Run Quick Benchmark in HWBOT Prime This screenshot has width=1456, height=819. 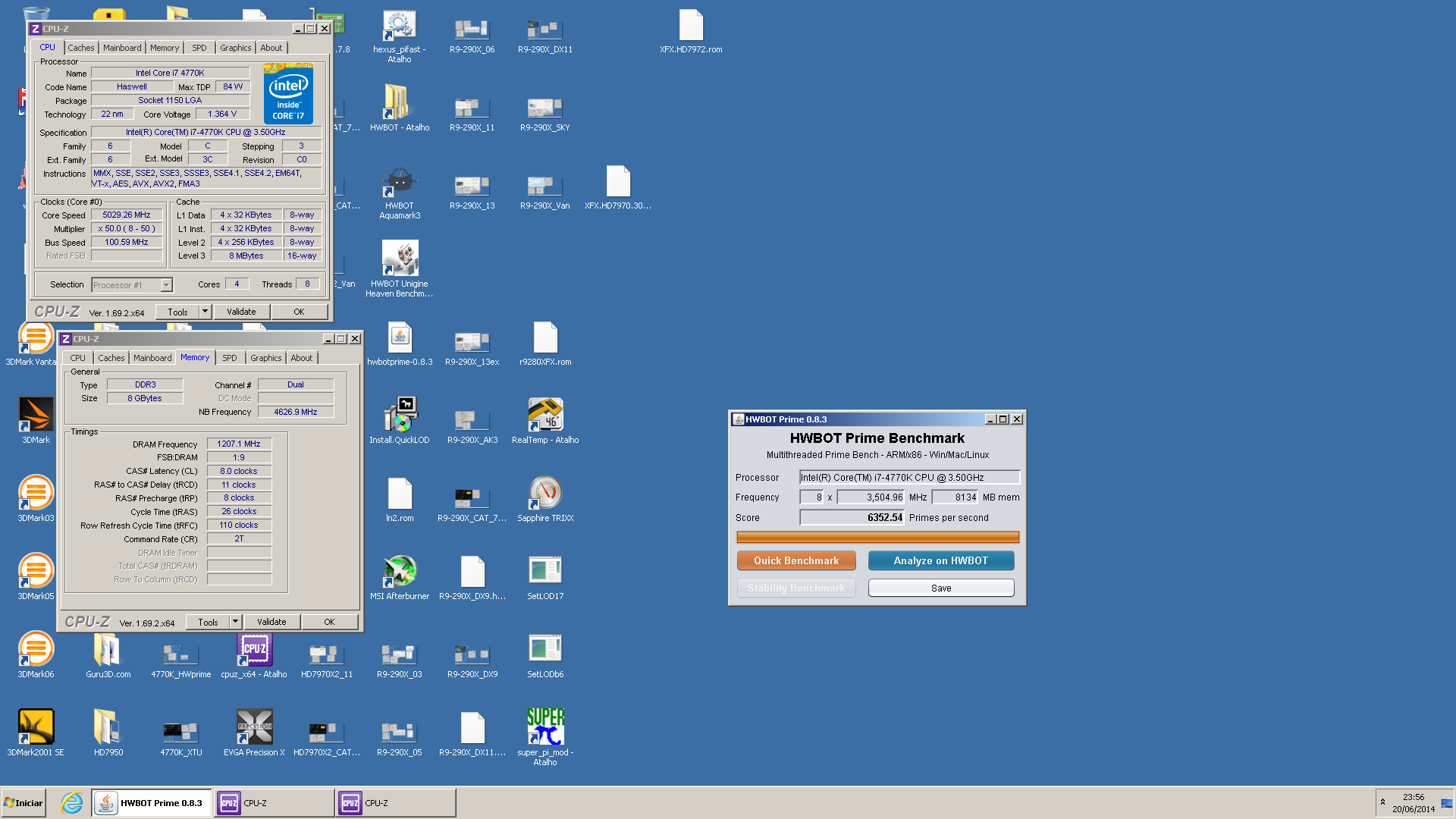796,560
